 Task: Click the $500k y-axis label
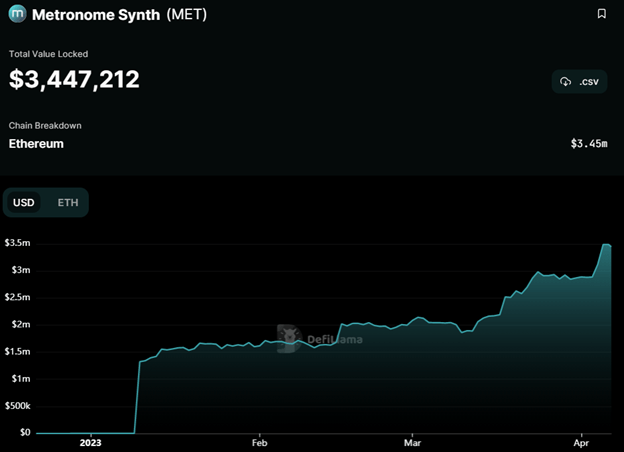point(18,406)
